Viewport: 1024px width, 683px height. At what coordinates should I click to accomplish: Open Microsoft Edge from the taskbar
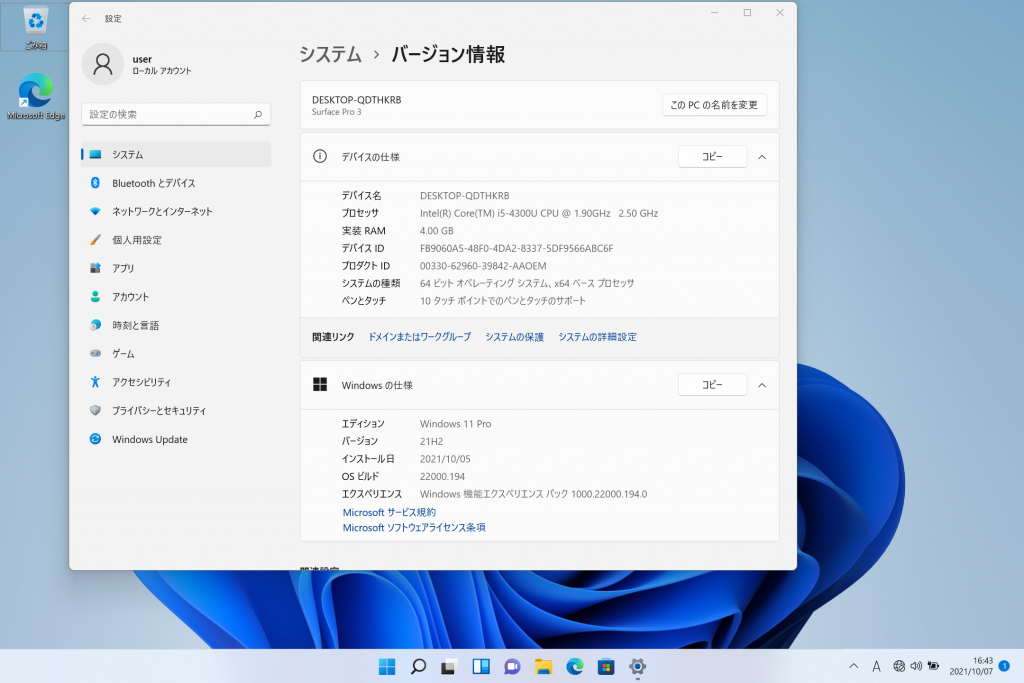click(575, 667)
